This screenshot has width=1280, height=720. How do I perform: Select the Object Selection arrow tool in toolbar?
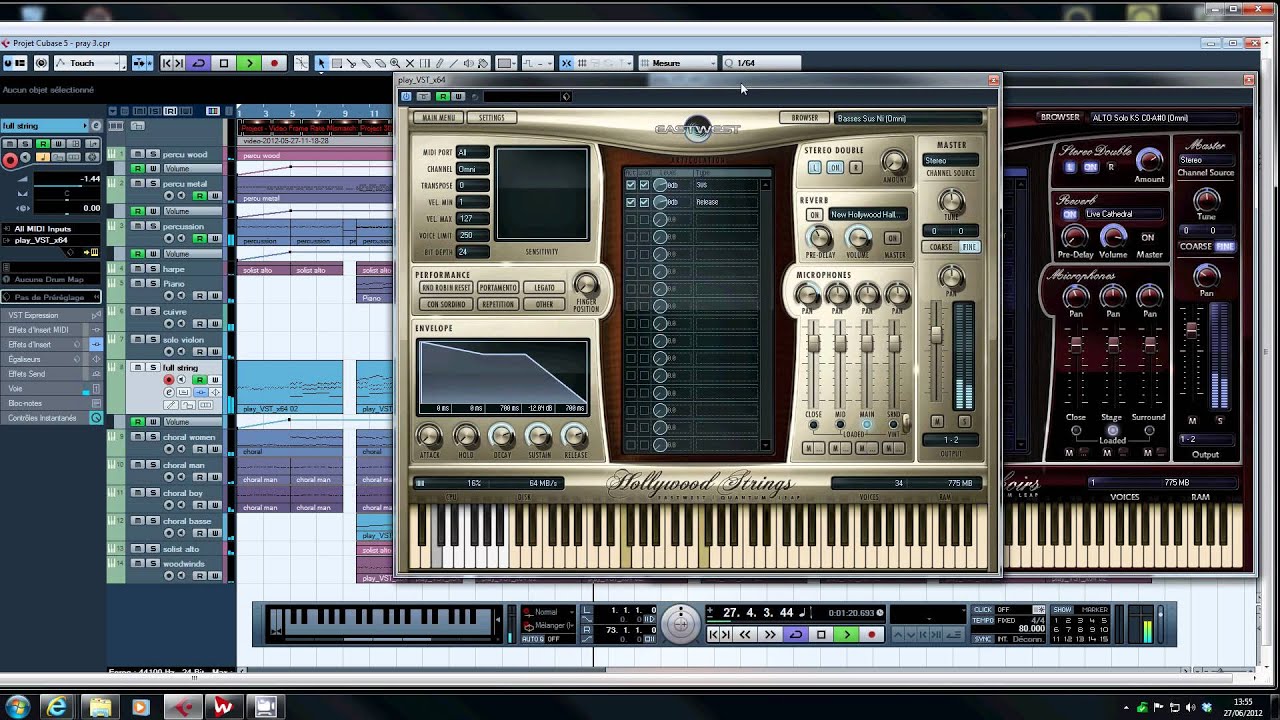(x=321, y=63)
